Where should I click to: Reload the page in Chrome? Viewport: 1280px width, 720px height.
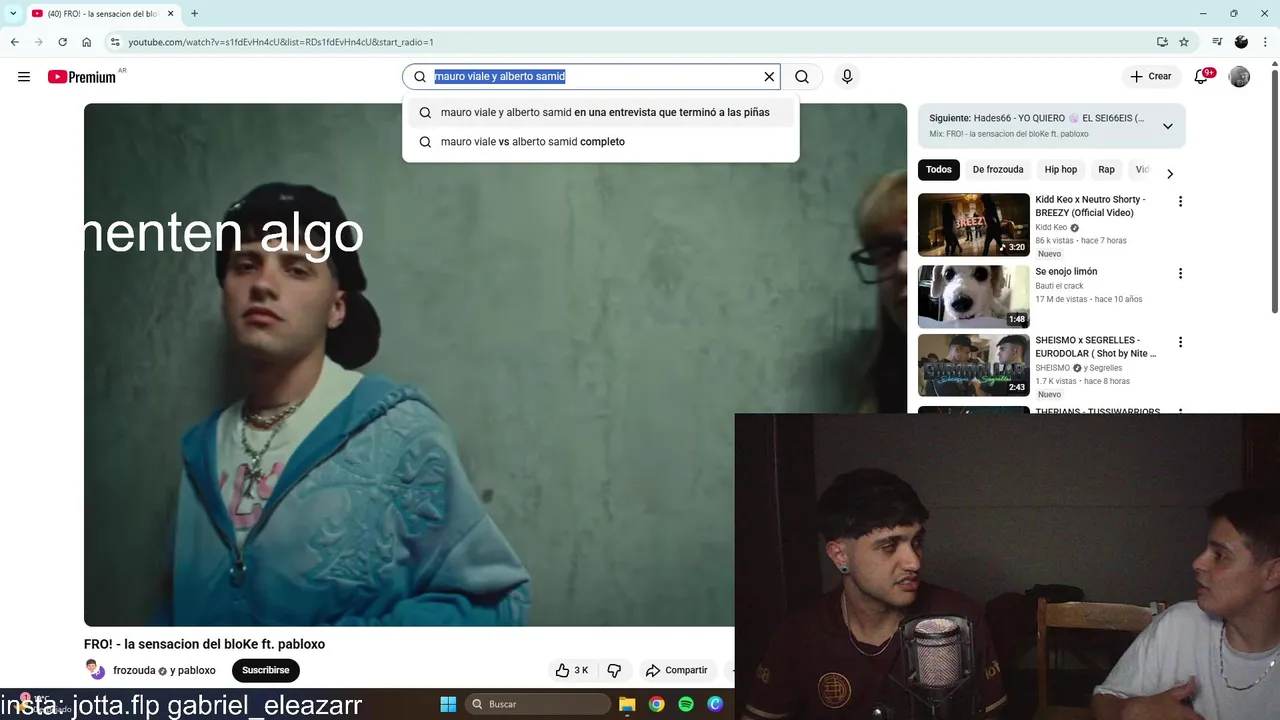(x=62, y=42)
